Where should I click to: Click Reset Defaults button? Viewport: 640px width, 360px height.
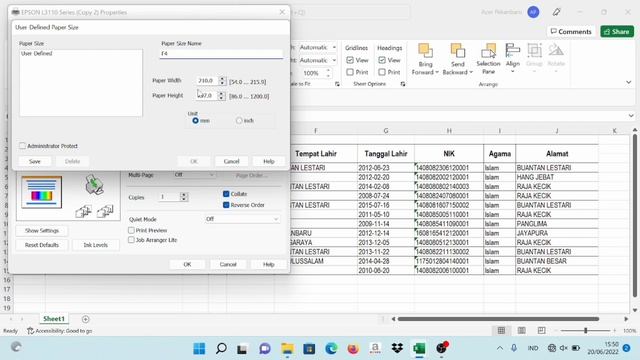pyautogui.click(x=42, y=245)
